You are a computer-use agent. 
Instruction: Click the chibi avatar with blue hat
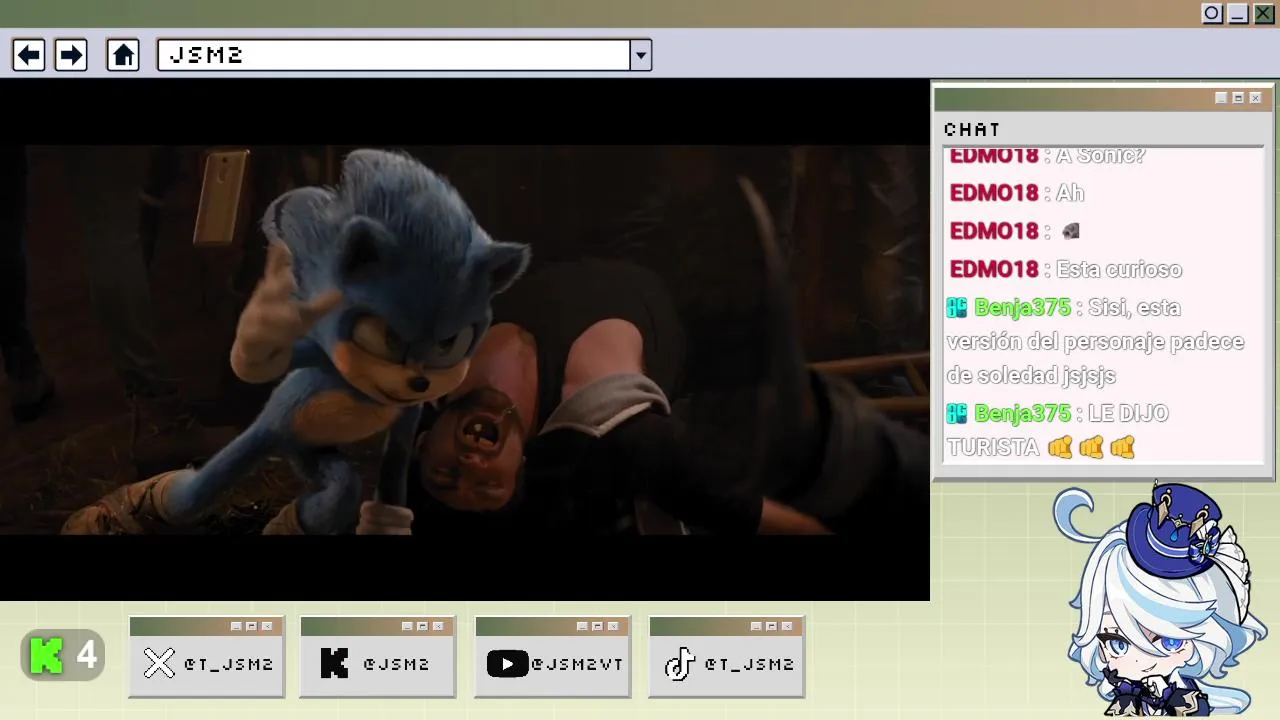point(1160,598)
